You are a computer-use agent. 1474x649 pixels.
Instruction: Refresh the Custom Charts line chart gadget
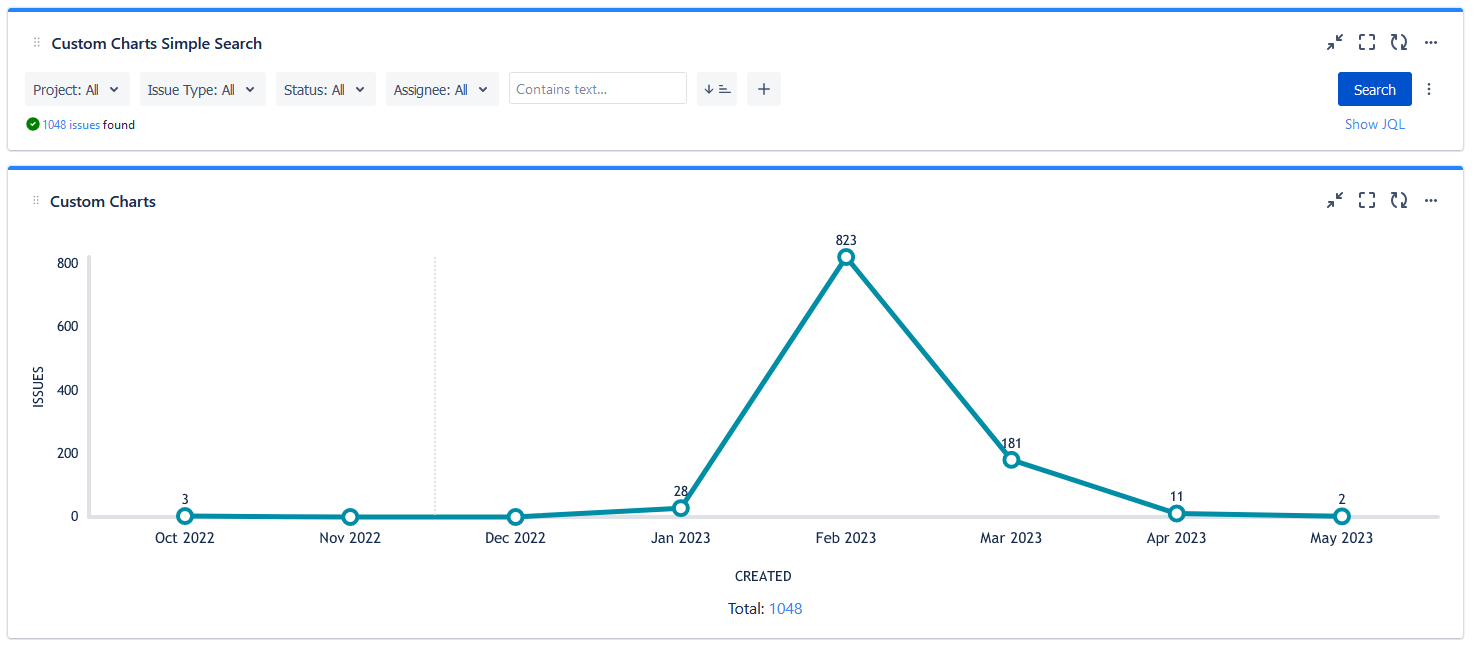coord(1399,201)
